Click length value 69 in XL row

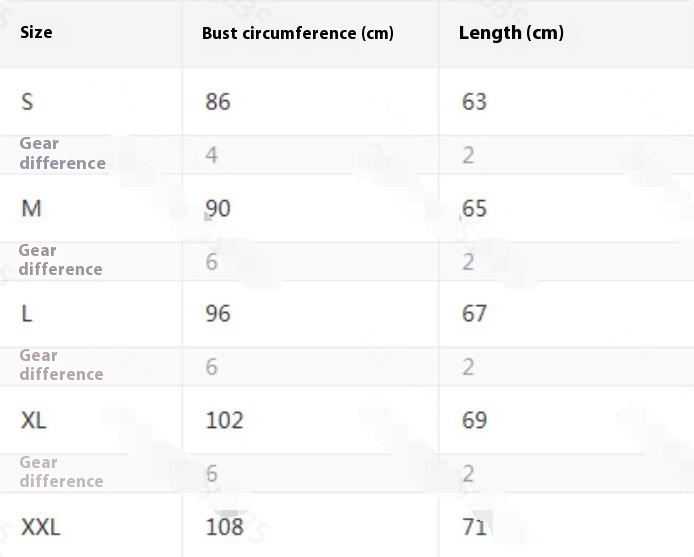pos(474,420)
